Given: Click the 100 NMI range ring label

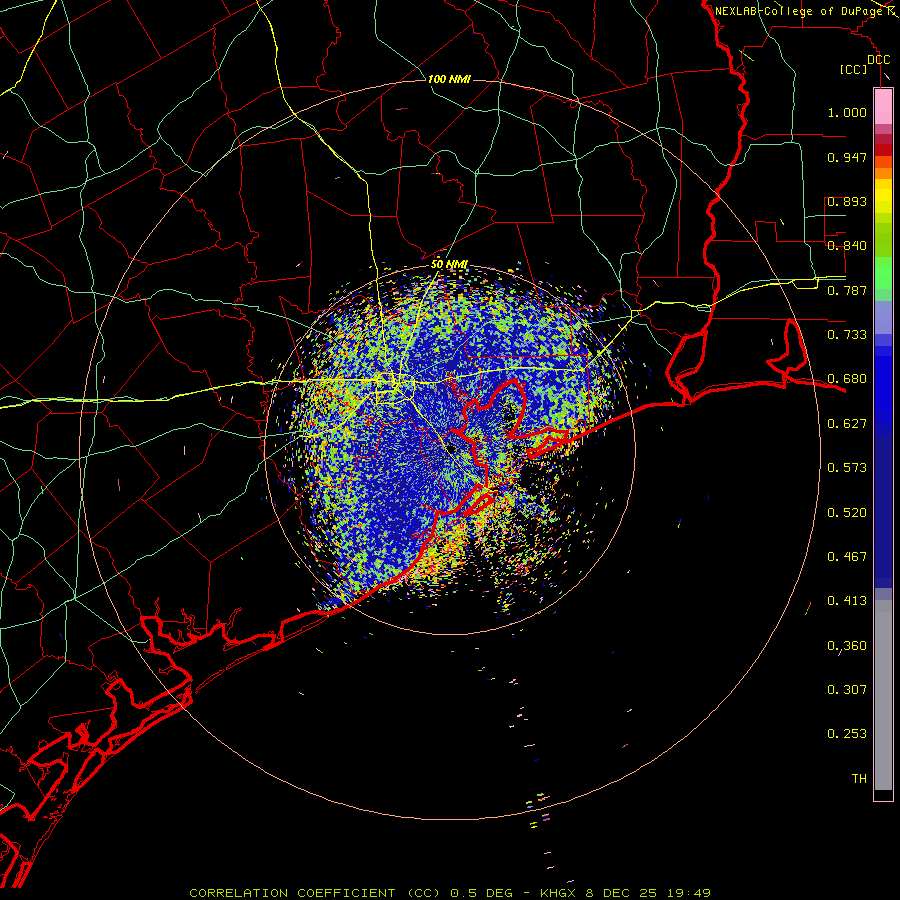Looking at the screenshot, I should [x=449, y=79].
